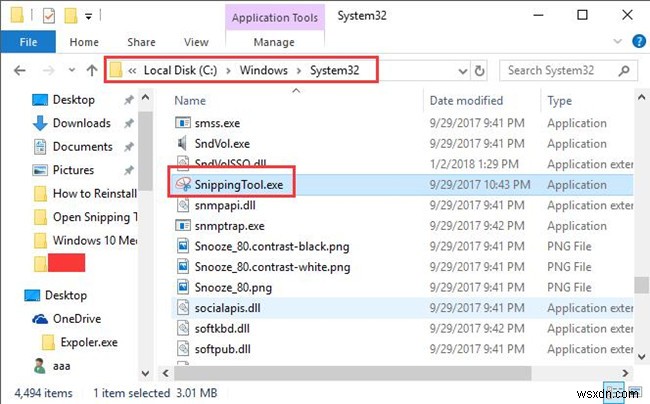Select the SndVolSSO.dll file row
Viewport: 650px width, 404px height.
[x=402, y=164]
